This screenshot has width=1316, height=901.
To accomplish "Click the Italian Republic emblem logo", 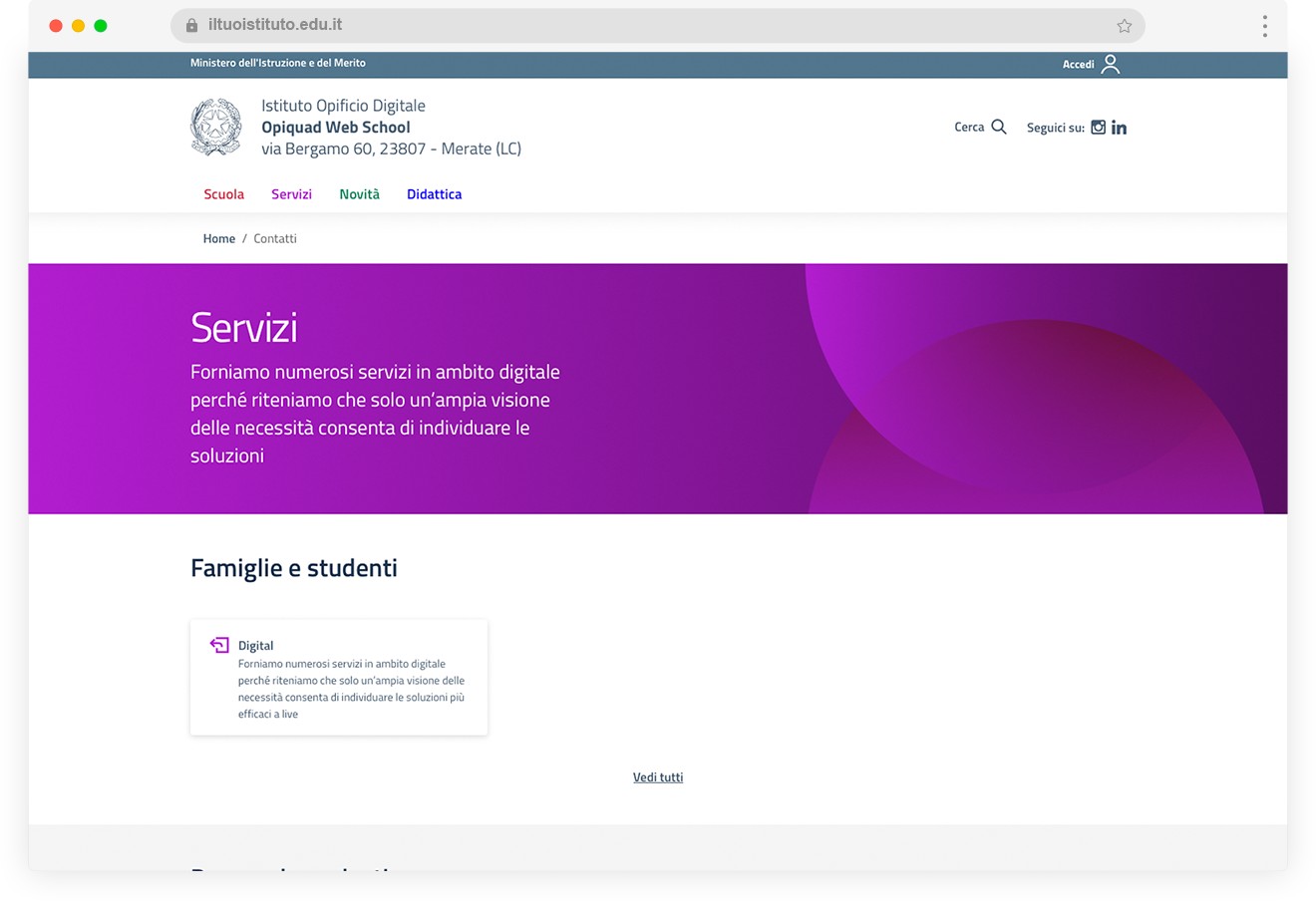I will (x=216, y=127).
